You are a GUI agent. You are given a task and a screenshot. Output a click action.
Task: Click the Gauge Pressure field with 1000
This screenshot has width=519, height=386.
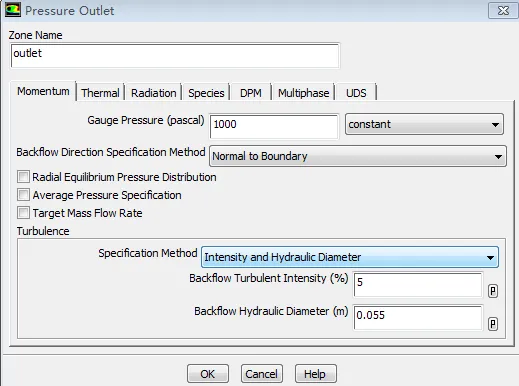pyautogui.click(x=274, y=127)
